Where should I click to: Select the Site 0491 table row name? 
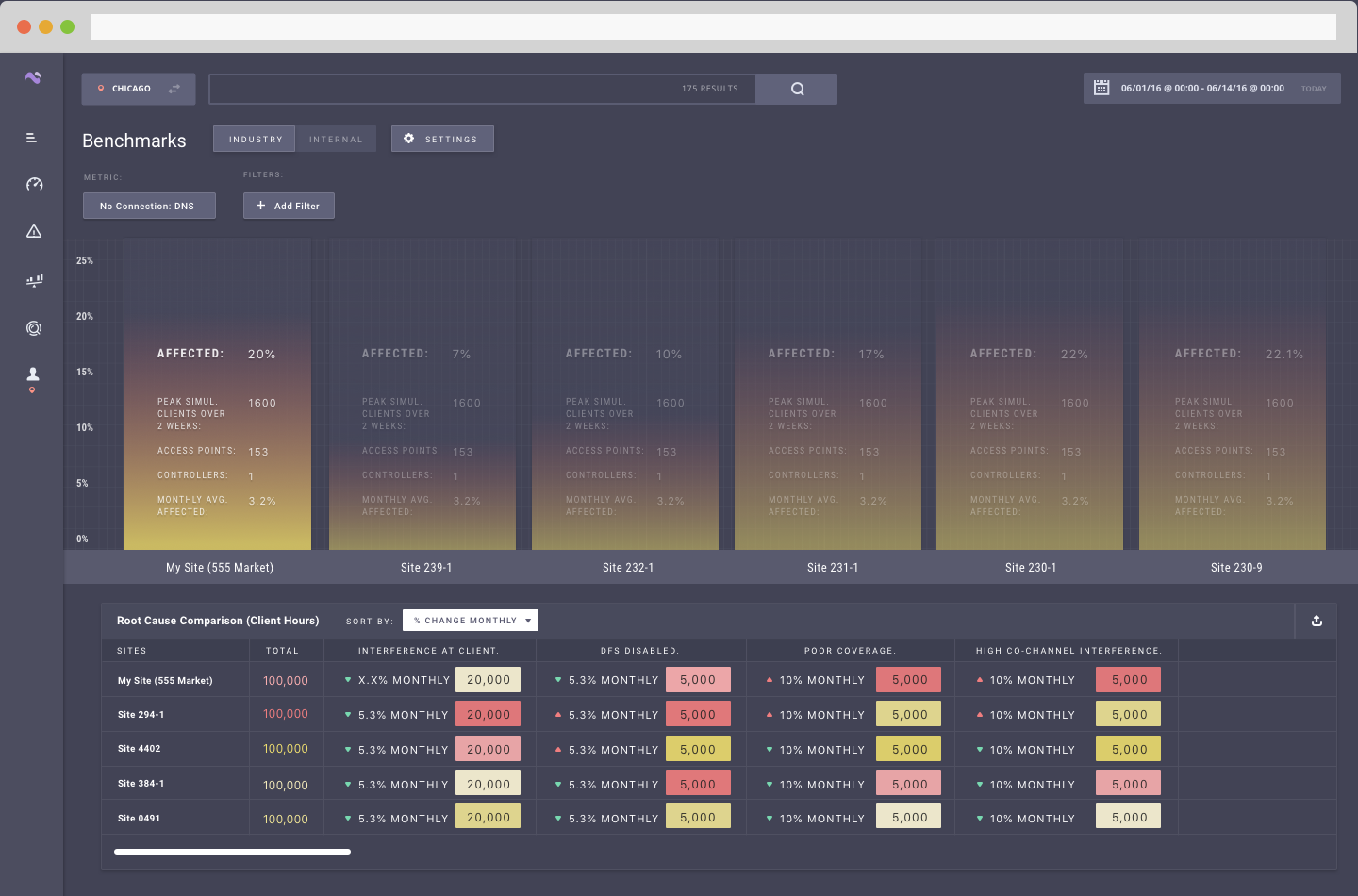click(139, 819)
